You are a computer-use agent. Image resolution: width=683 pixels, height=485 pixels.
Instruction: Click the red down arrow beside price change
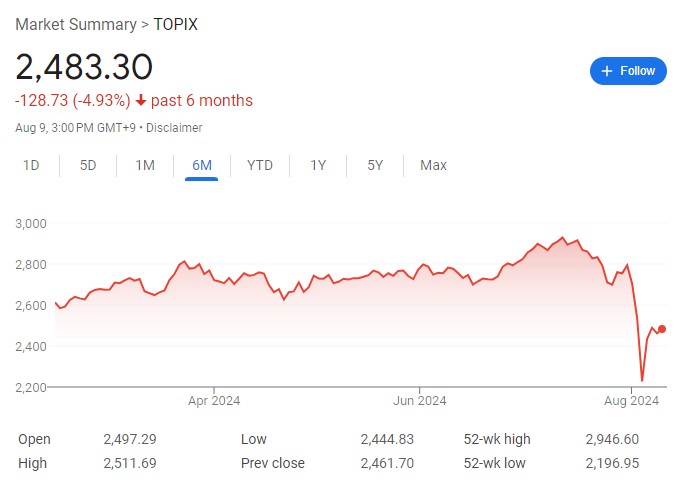(141, 101)
